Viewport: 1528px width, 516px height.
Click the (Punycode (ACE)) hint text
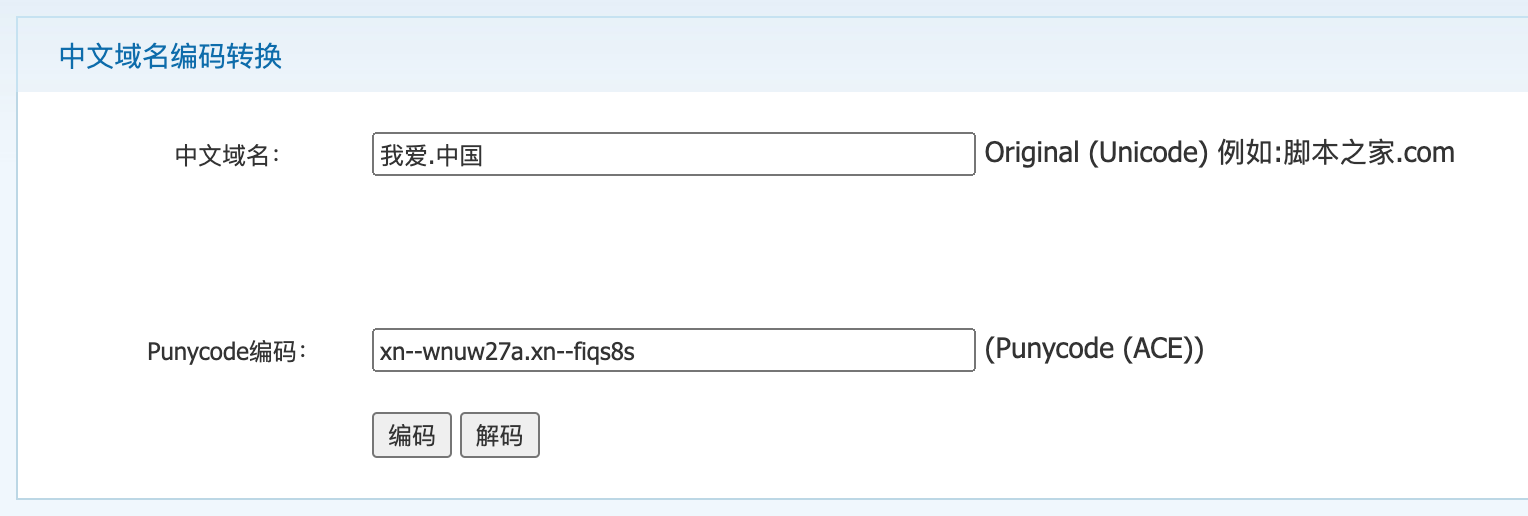[1094, 349]
